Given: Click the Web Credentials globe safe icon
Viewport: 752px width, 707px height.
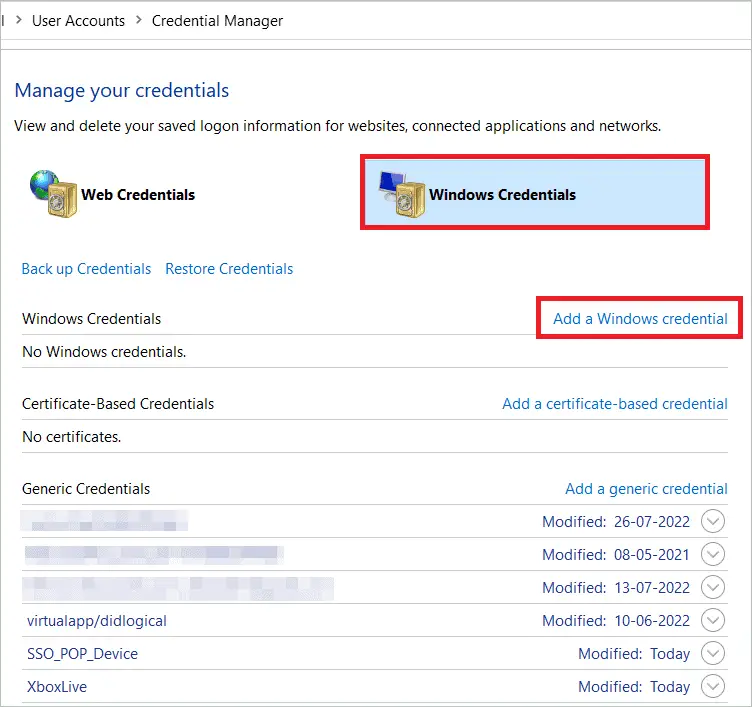Looking at the screenshot, I should (53, 193).
